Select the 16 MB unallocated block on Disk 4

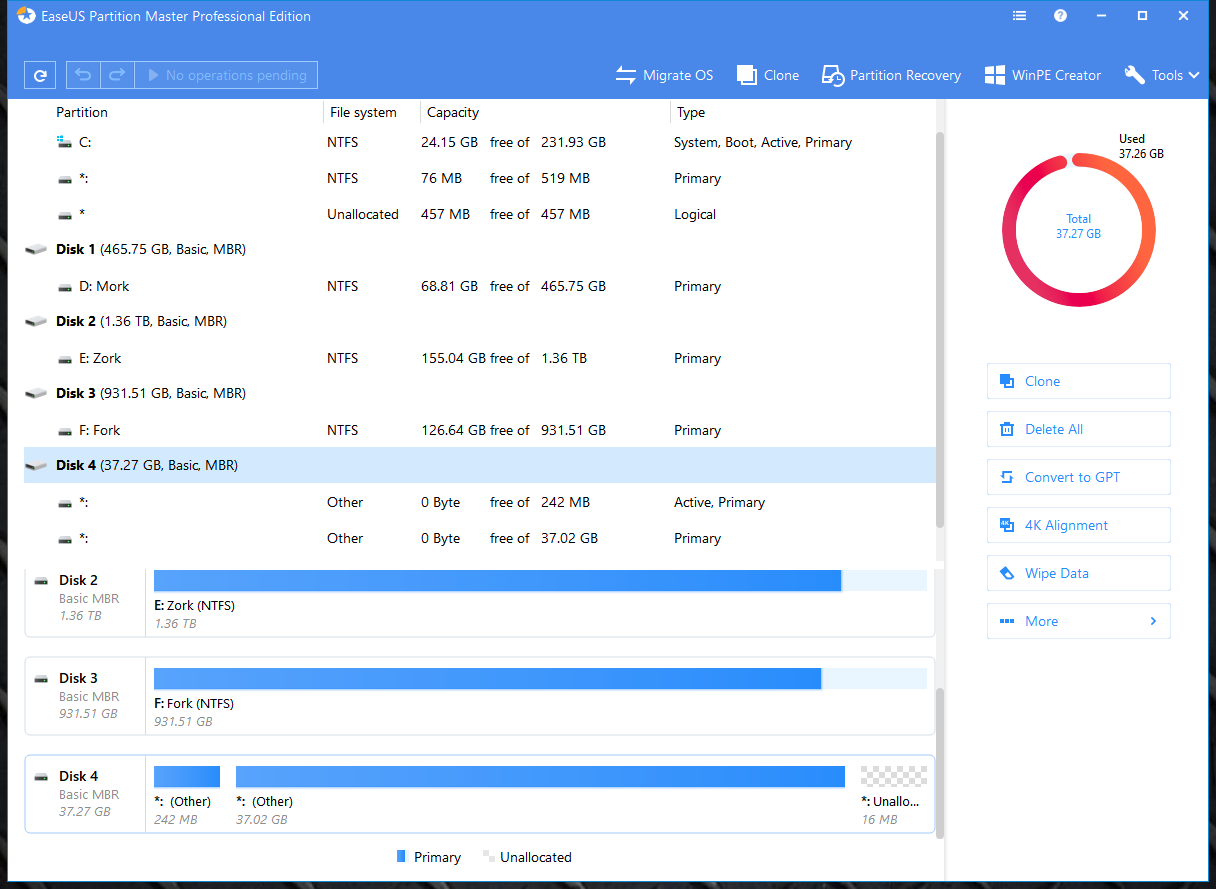[x=893, y=777]
